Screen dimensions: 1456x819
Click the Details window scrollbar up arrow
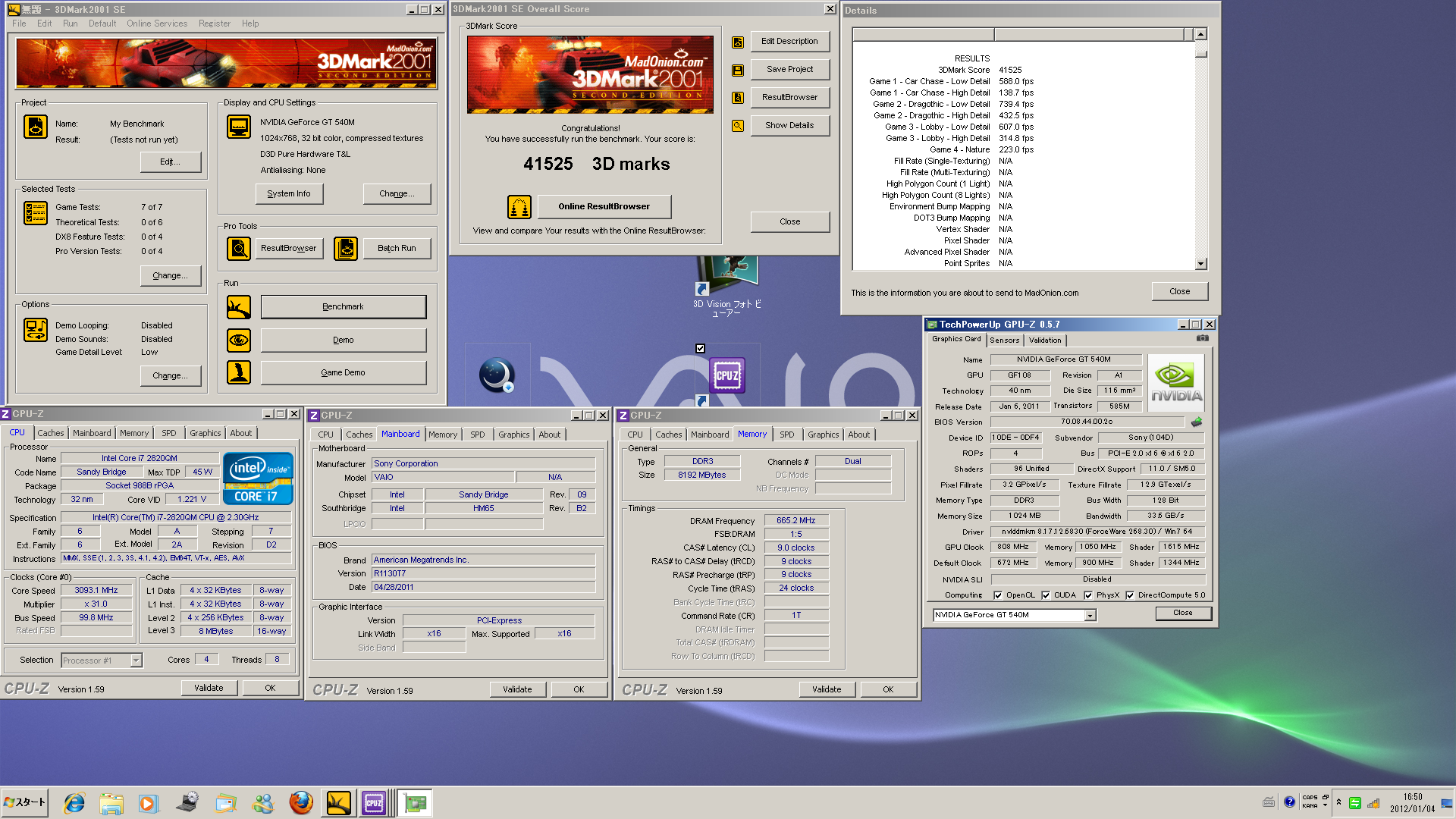[x=1200, y=34]
